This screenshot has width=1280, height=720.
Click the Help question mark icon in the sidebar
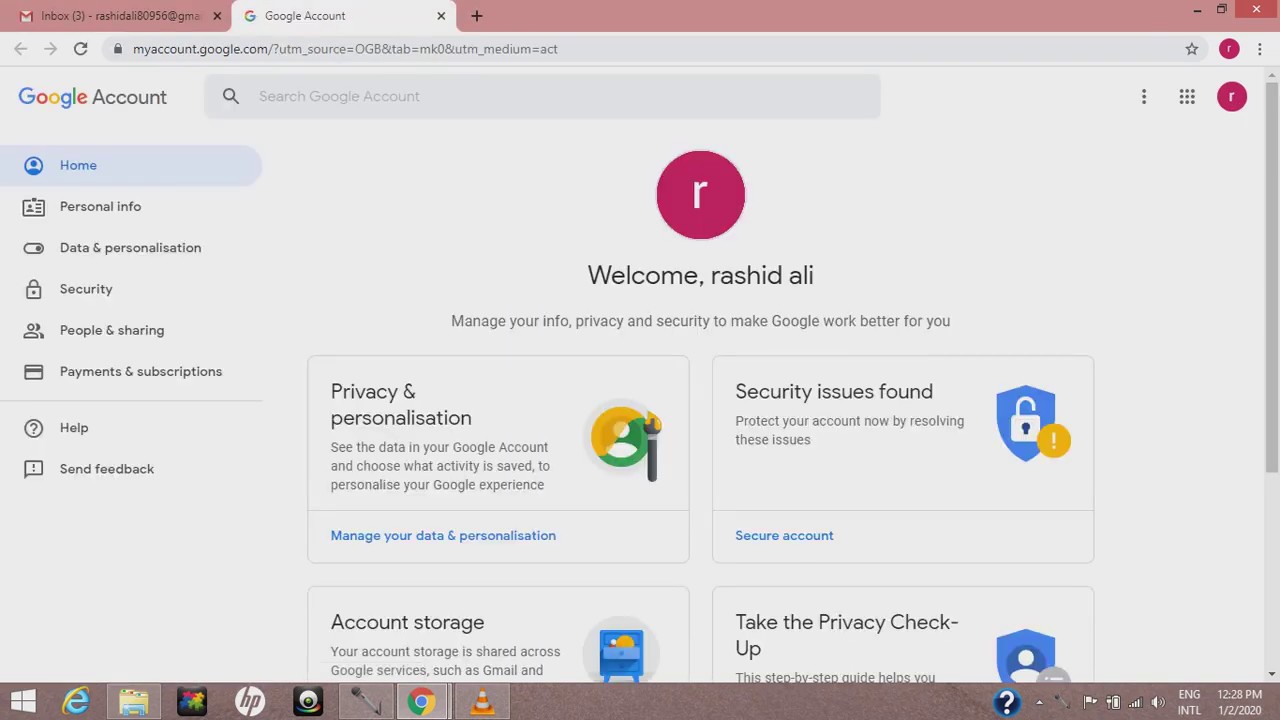33,427
